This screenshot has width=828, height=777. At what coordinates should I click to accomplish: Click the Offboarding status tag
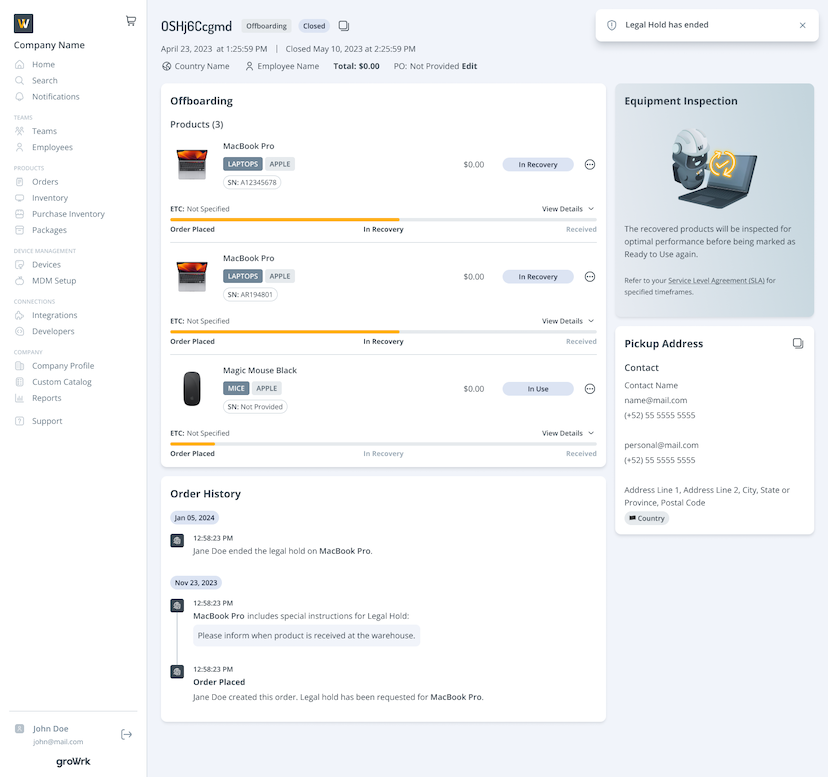tap(266, 26)
